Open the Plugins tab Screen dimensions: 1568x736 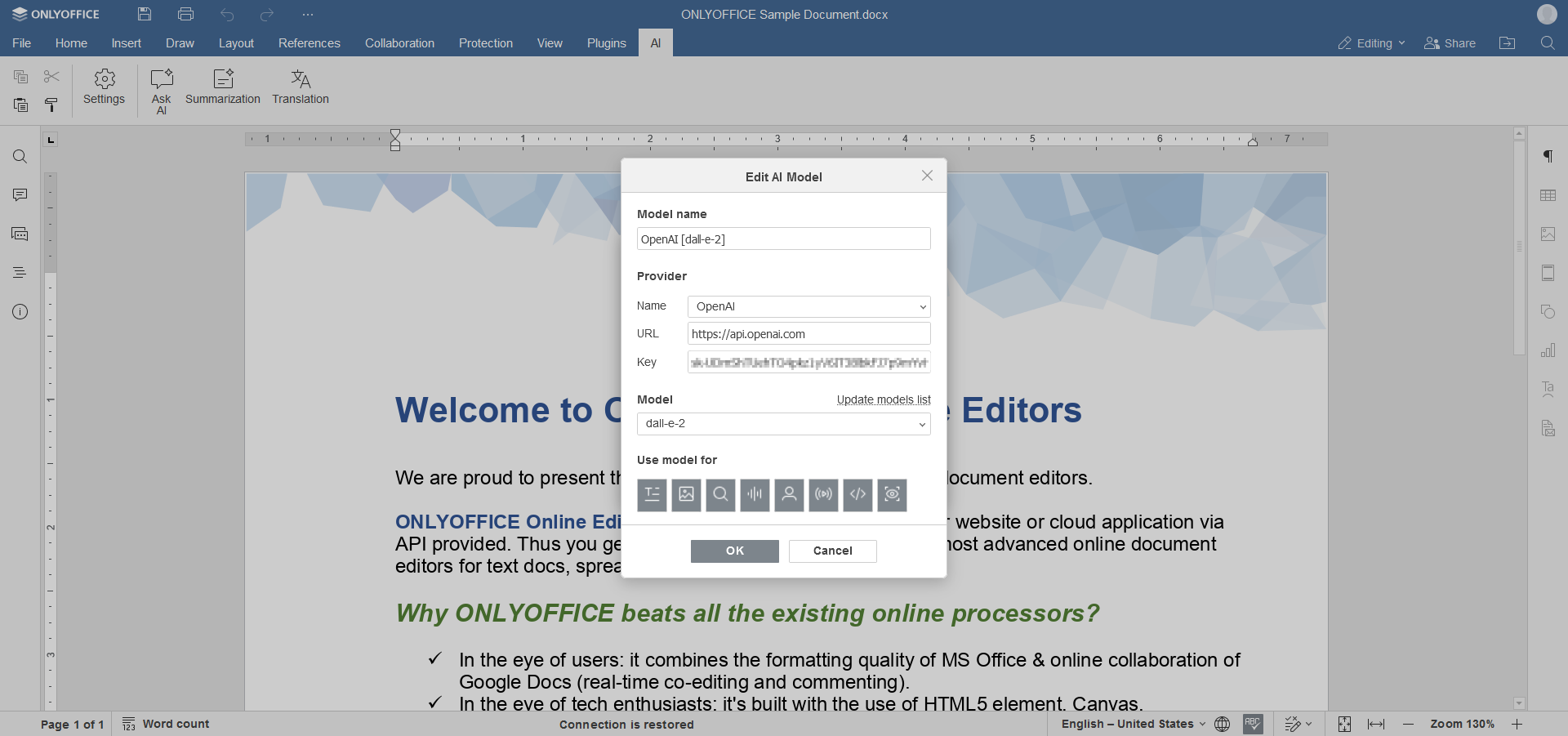[x=606, y=42]
